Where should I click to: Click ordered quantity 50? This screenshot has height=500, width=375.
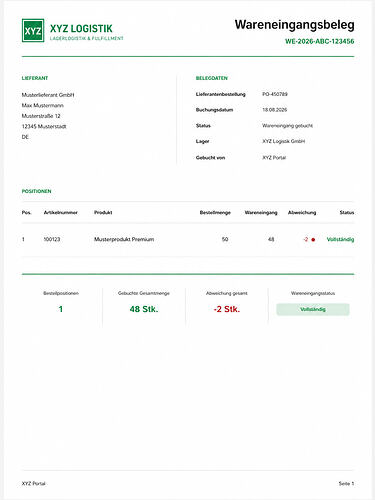[x=225, y=239]
